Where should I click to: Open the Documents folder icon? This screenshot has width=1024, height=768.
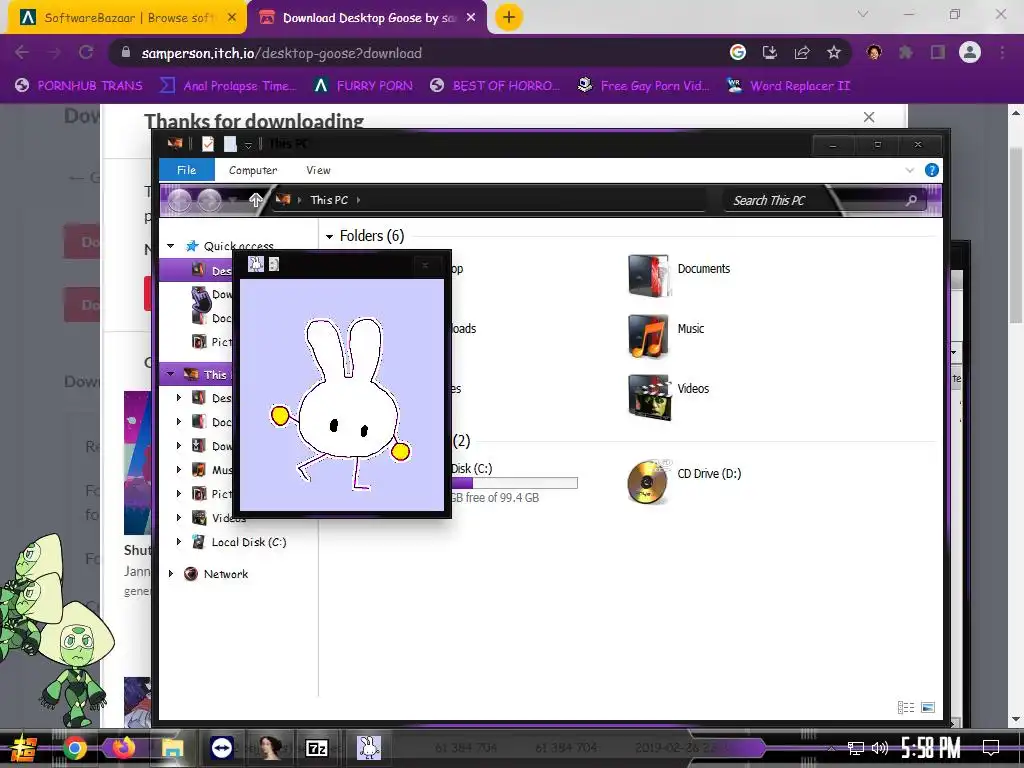point(648,275)
